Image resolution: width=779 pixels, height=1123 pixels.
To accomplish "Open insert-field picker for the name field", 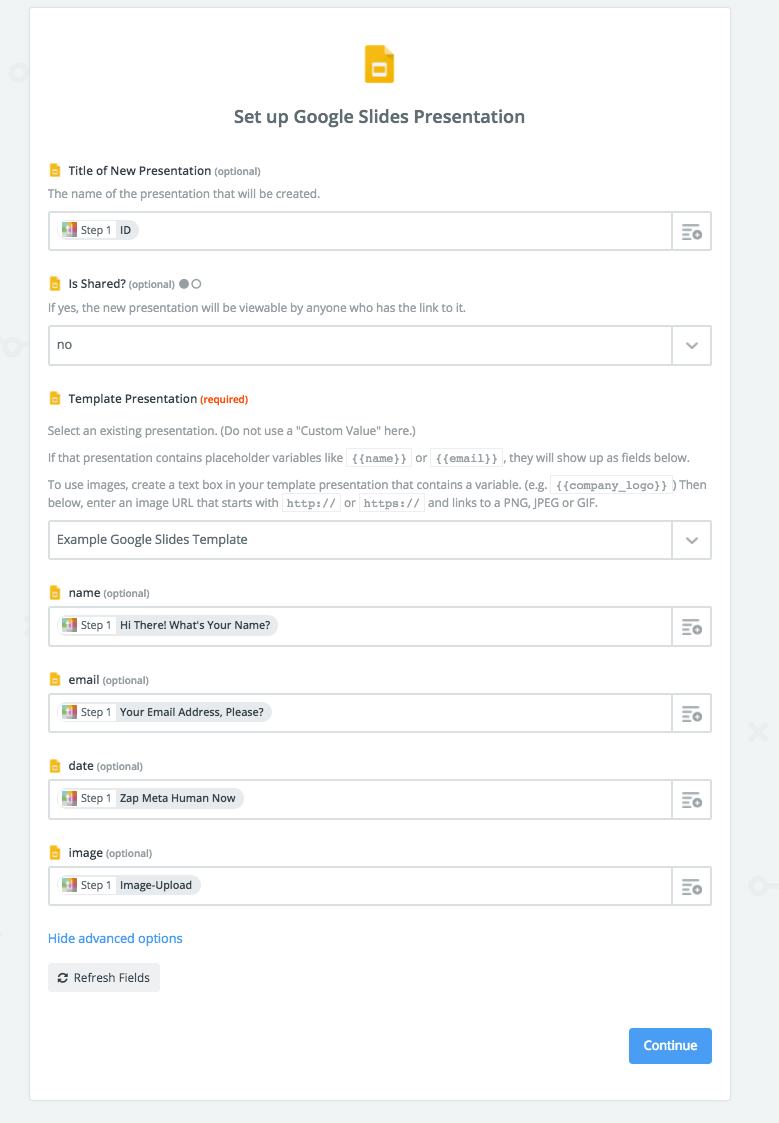I will (692, 627).
